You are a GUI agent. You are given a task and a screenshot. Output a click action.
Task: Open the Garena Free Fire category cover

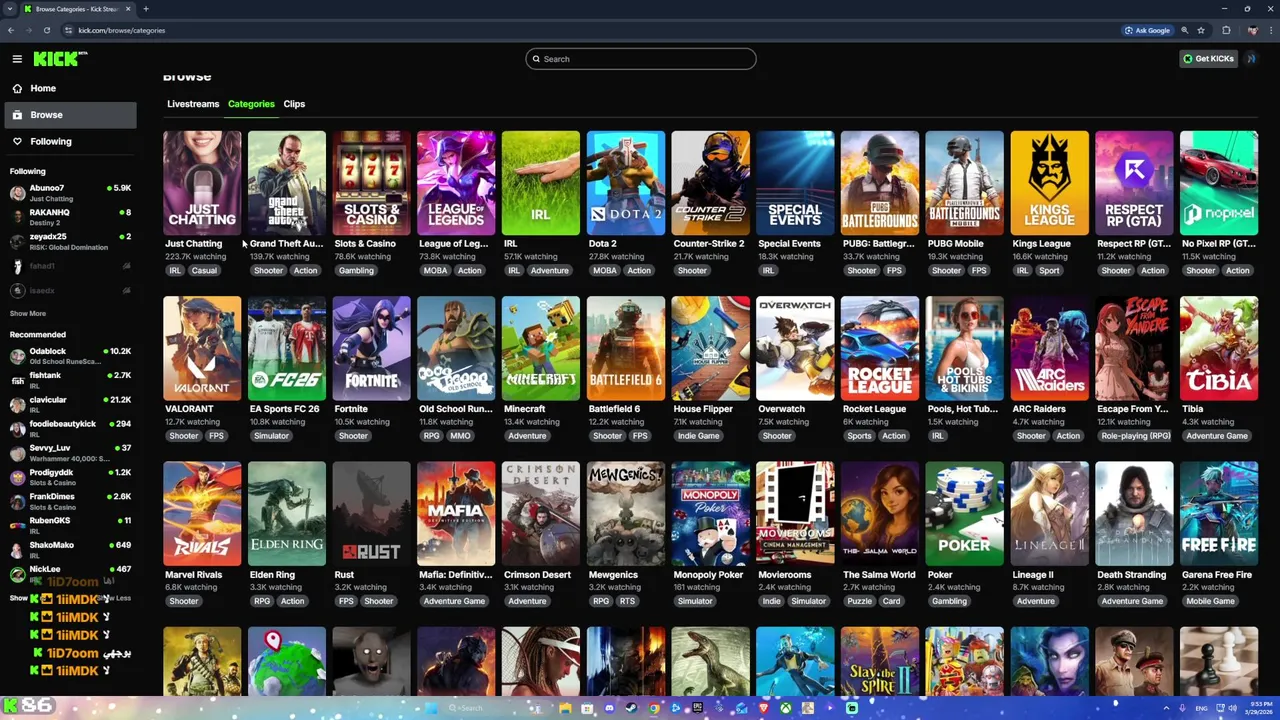tap(1219, 514)
